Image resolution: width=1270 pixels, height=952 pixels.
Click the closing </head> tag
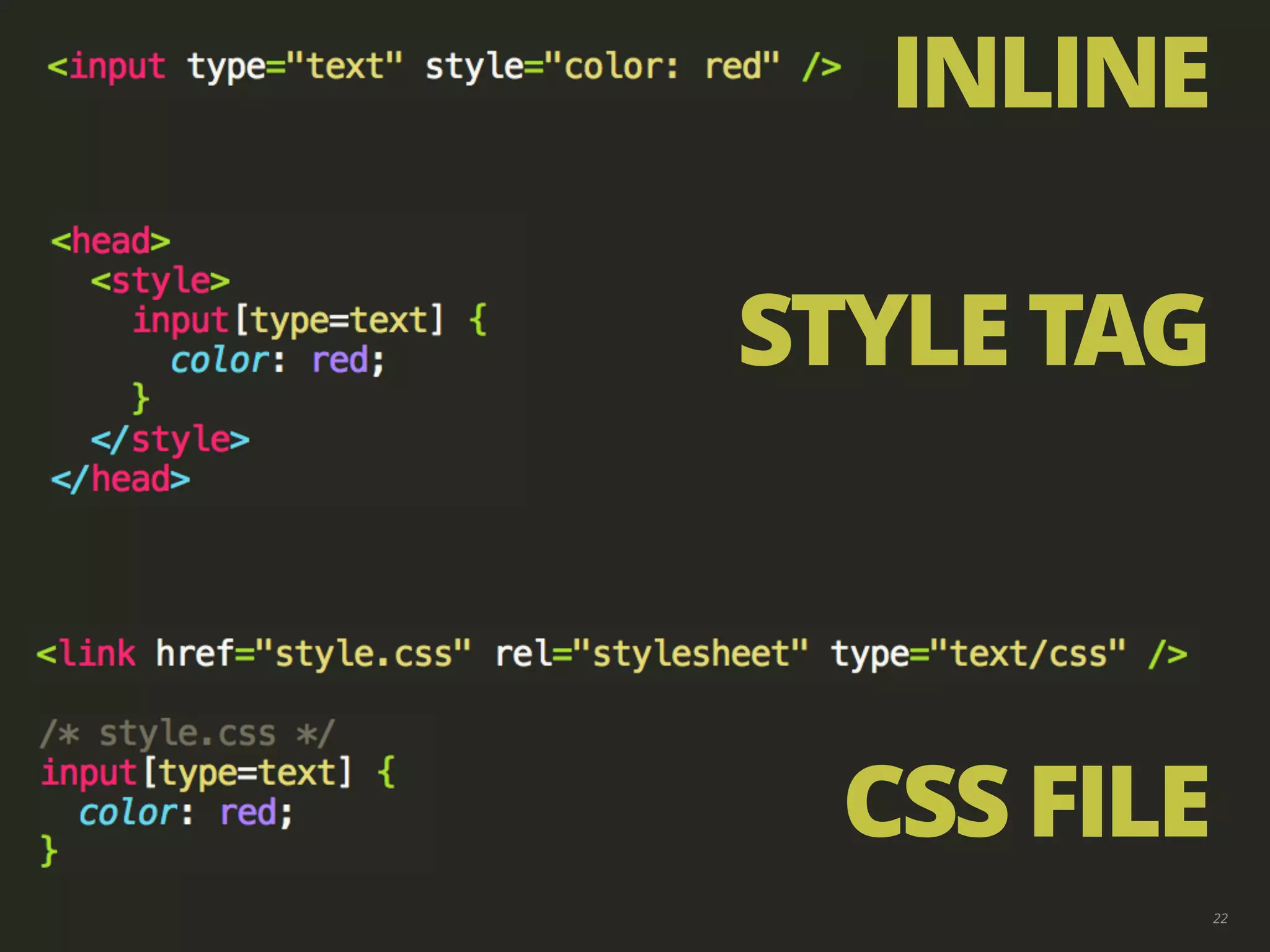click(x=120, y=479)
